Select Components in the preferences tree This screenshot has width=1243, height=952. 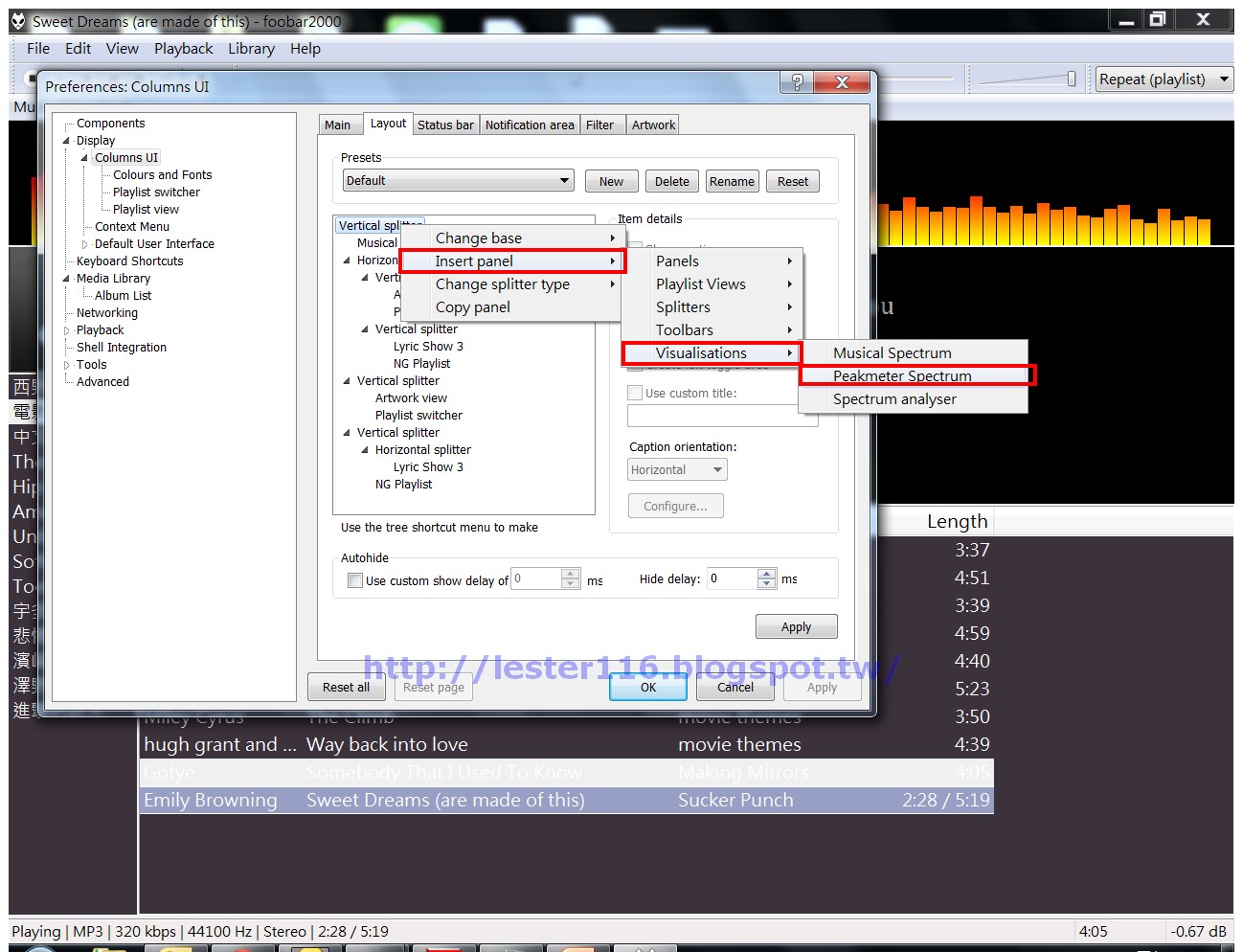111,124
